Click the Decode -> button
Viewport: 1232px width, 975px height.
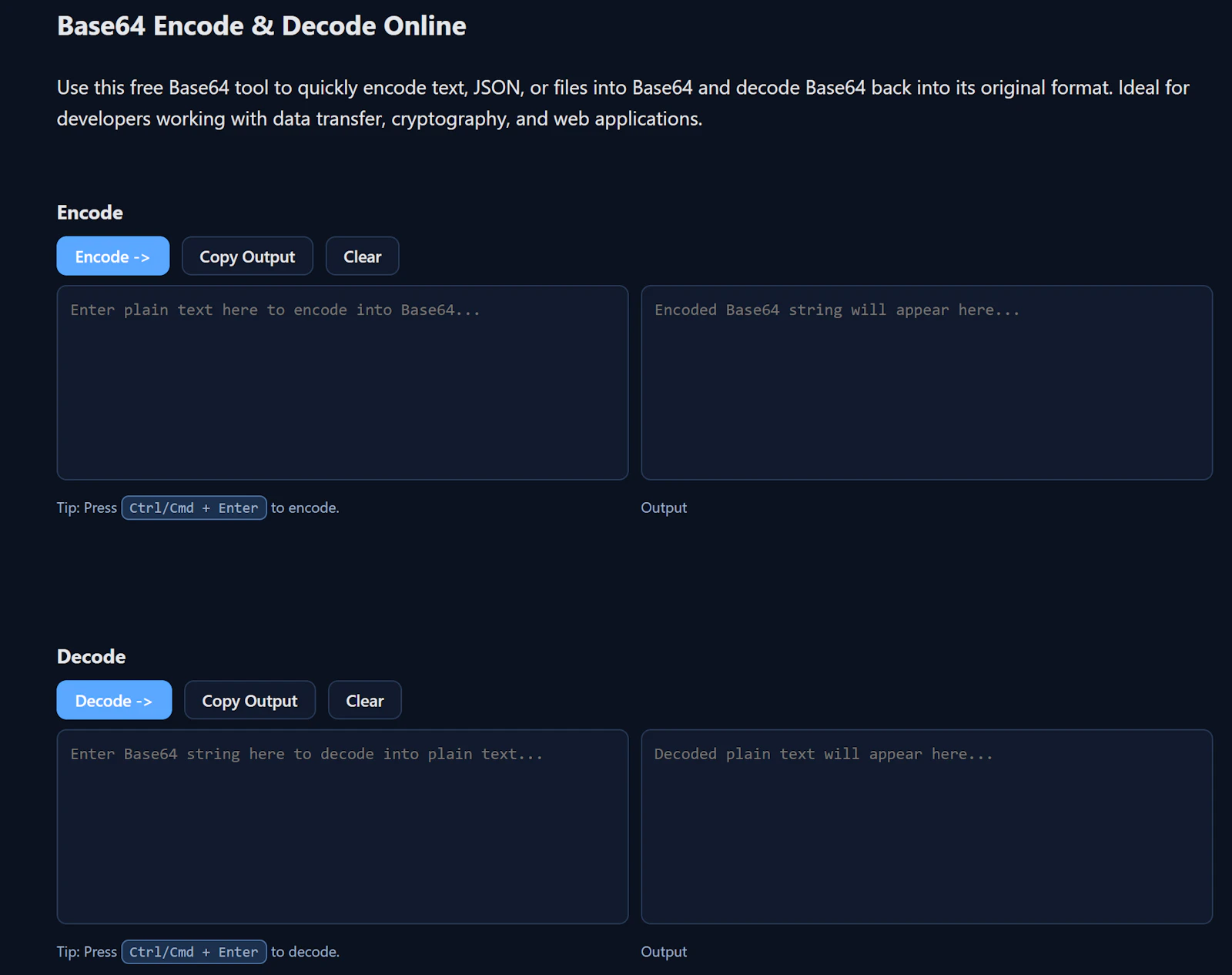(114, 700)
